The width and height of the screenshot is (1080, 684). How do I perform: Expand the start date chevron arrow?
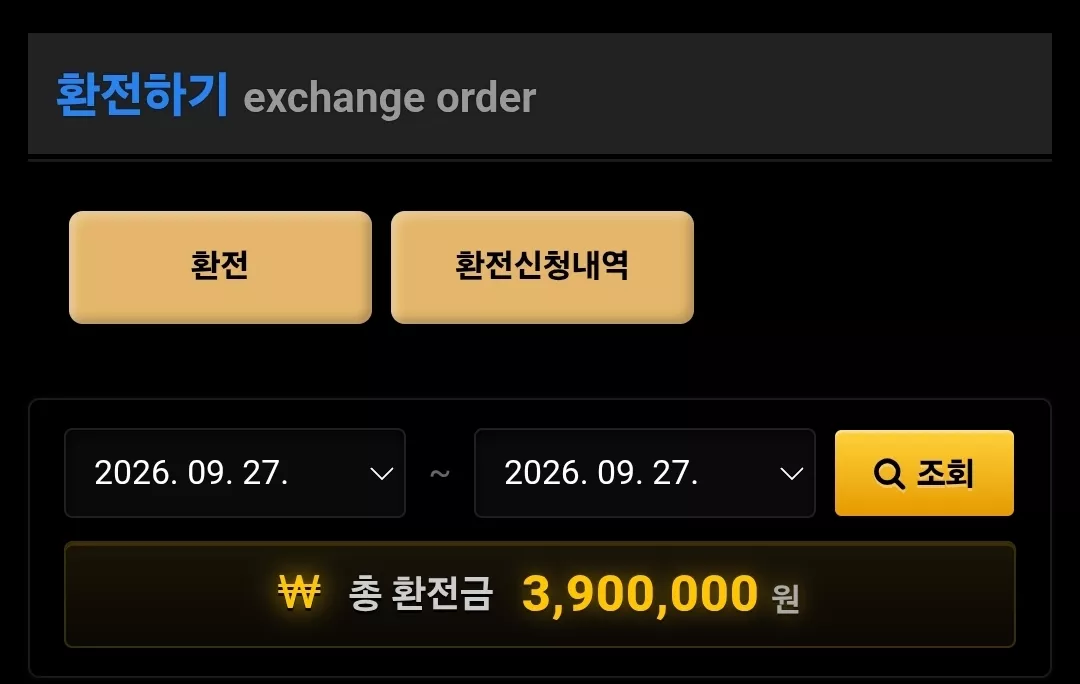click(x=381, y=473)
